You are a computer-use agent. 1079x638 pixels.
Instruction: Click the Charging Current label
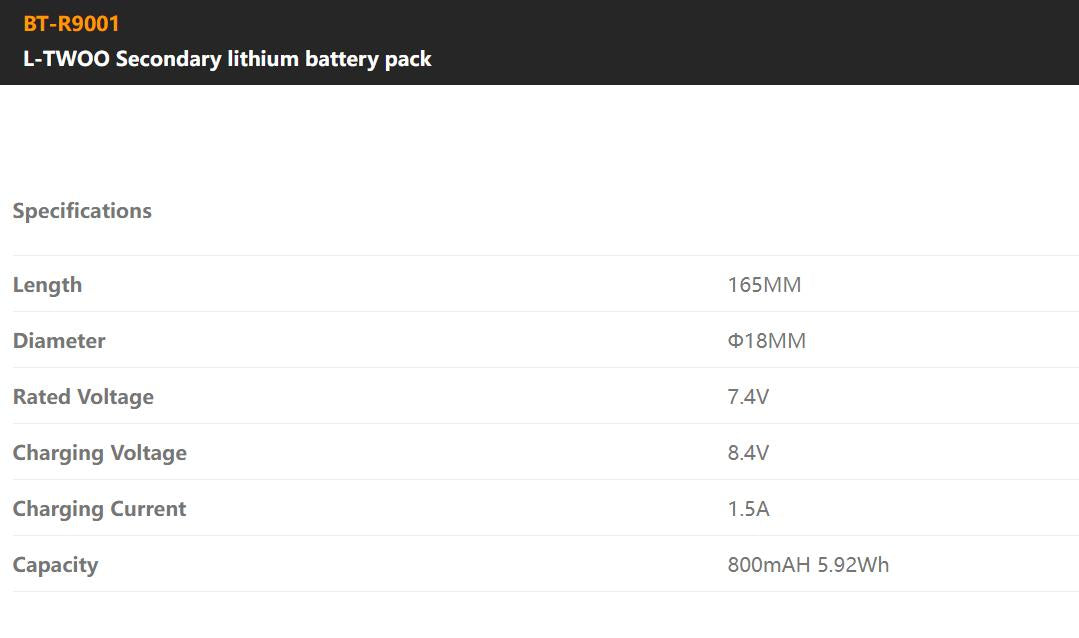point(99,509)
